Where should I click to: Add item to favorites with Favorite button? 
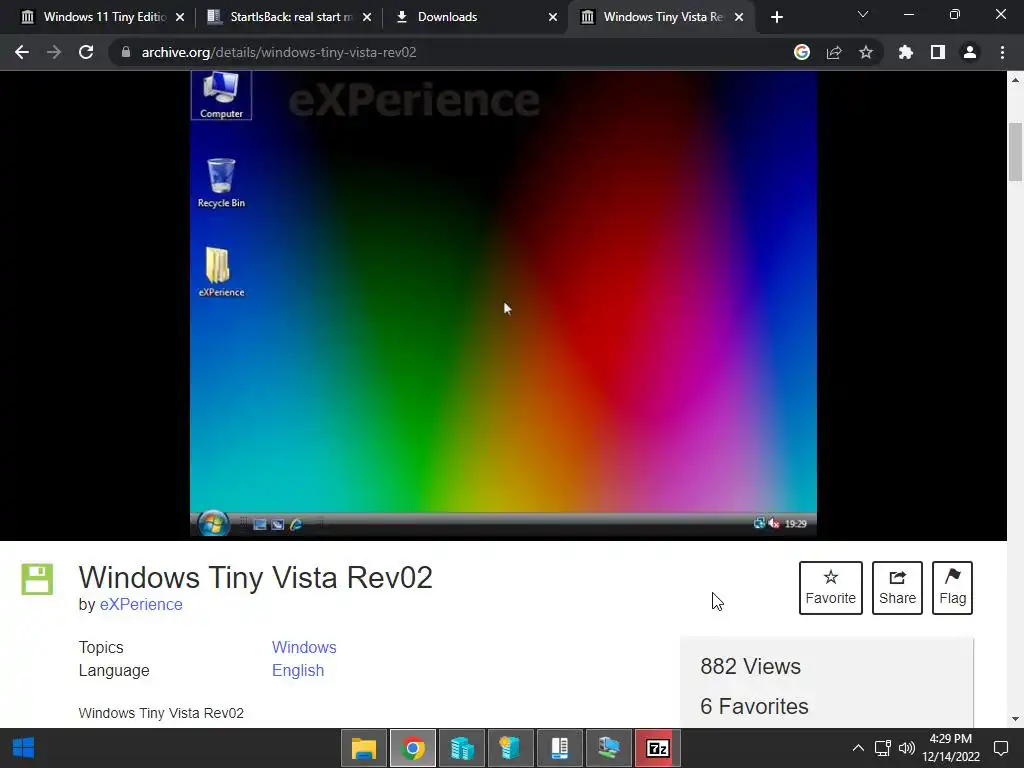831,588
